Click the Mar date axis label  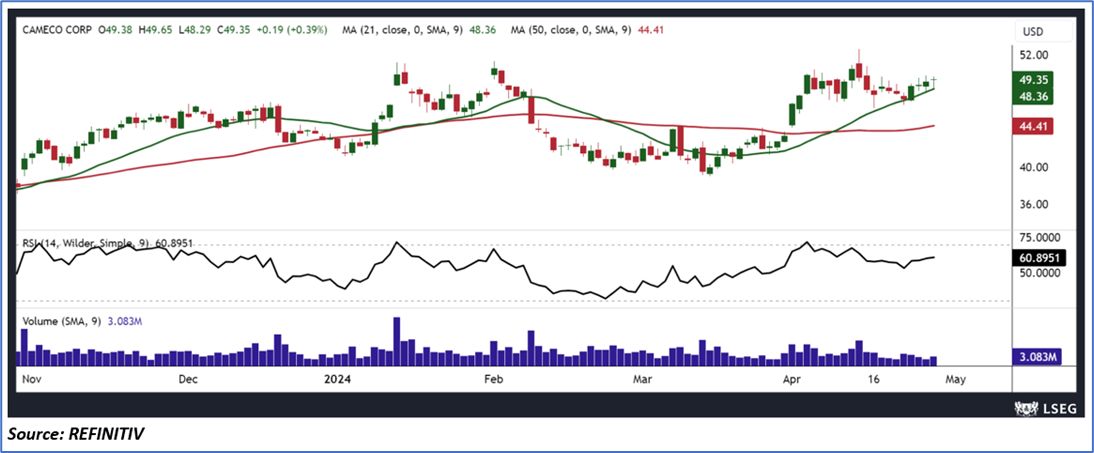point(641,380)
